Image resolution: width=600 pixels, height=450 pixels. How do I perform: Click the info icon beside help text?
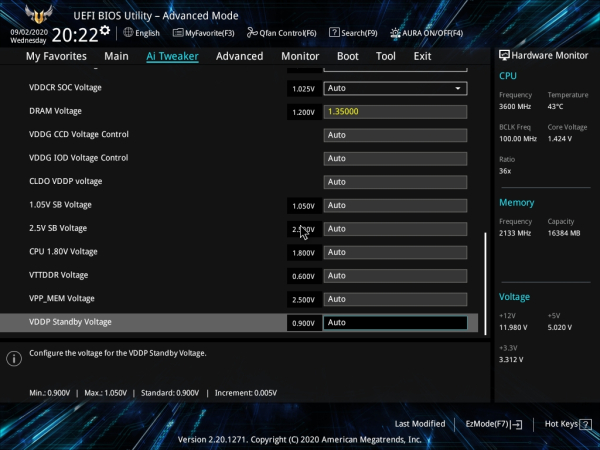(x=14, y=359)
